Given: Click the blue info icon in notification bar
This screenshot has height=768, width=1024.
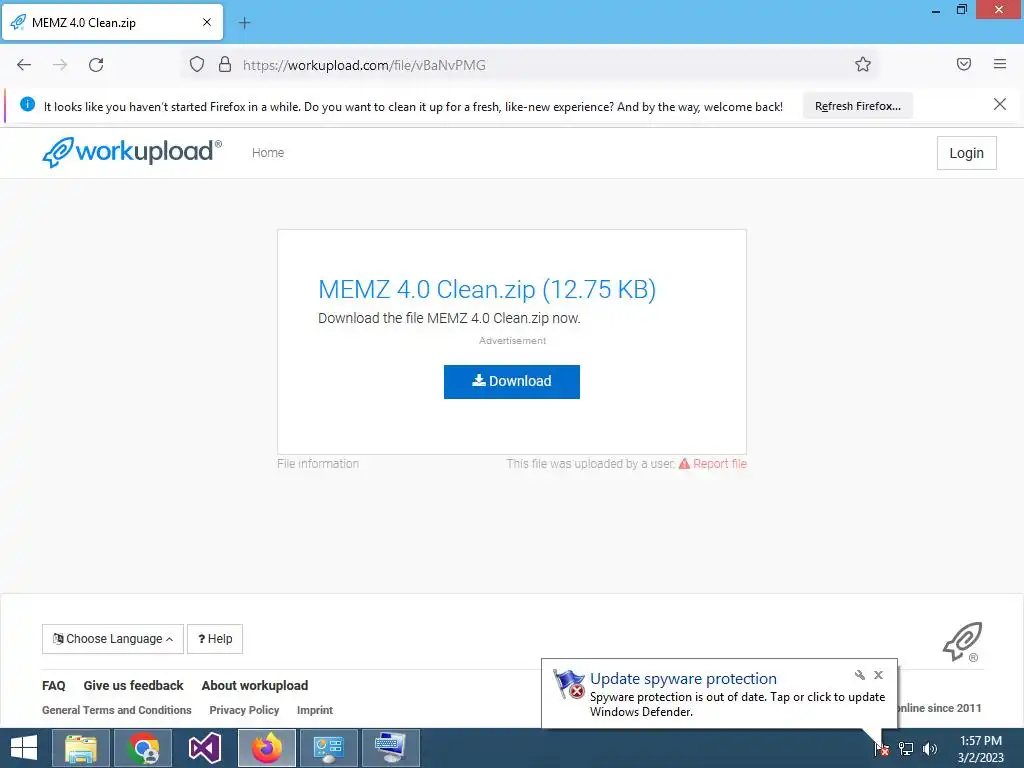Looking at the screenshot, I should 27,104.
